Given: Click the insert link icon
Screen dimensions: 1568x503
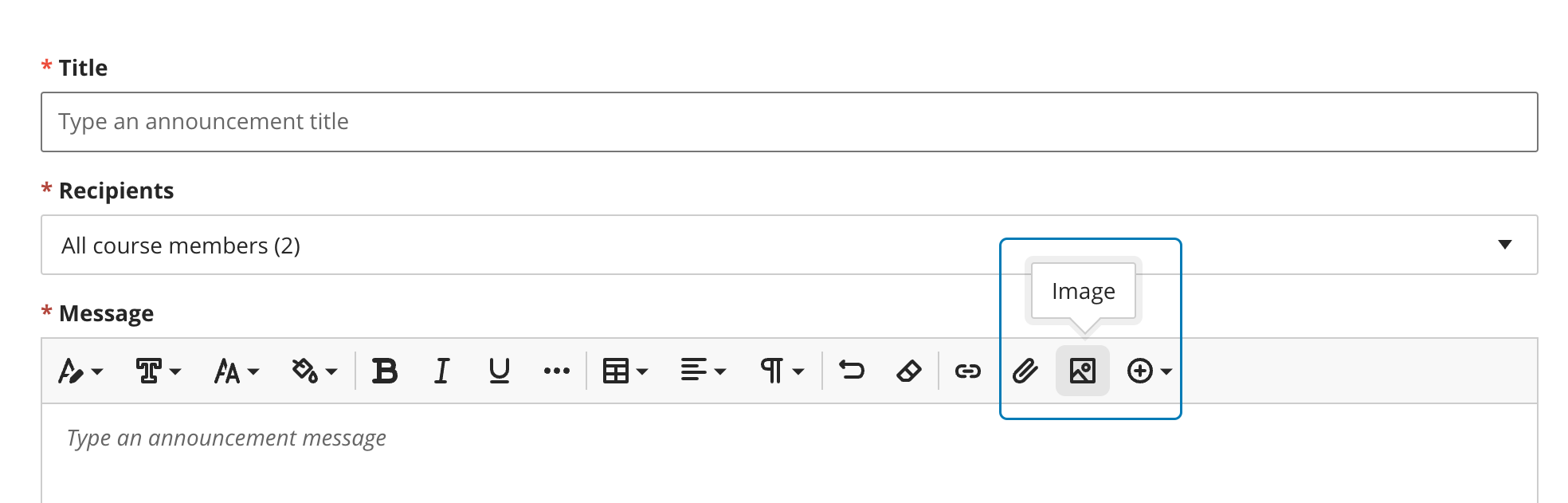Looking at the screenshot, I should click(967, 371).
